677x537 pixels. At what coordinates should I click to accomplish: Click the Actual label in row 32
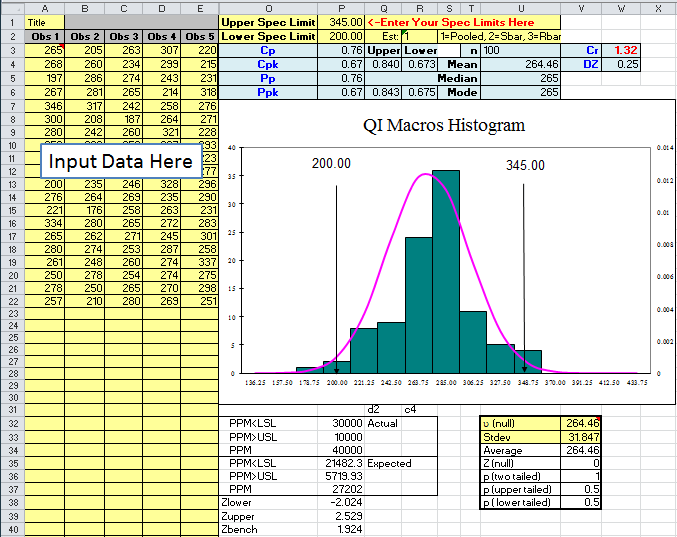coord(382,423)
